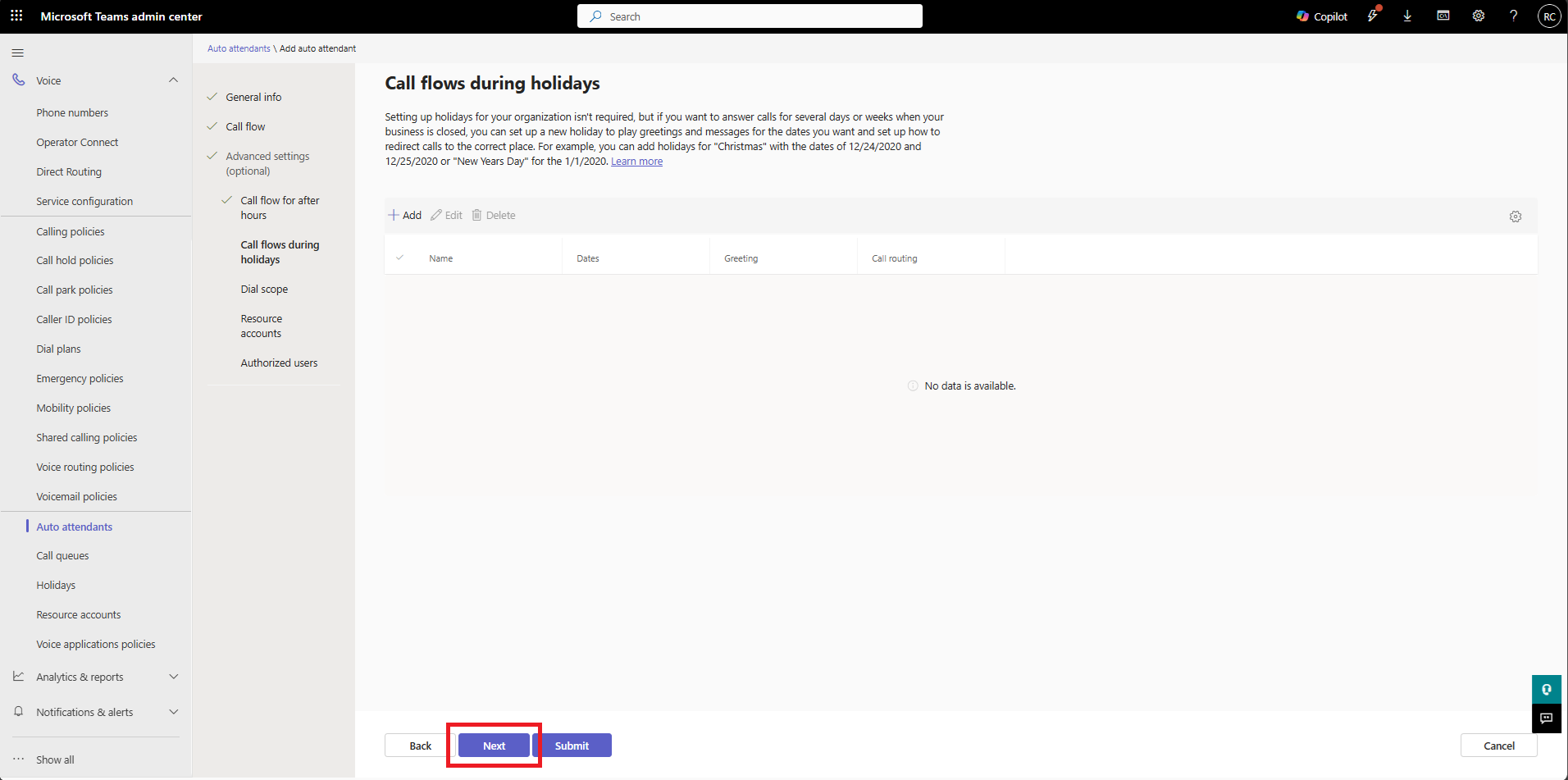Open table column settings gear
1568x780 pixels.
click(x=1515, y=217)
